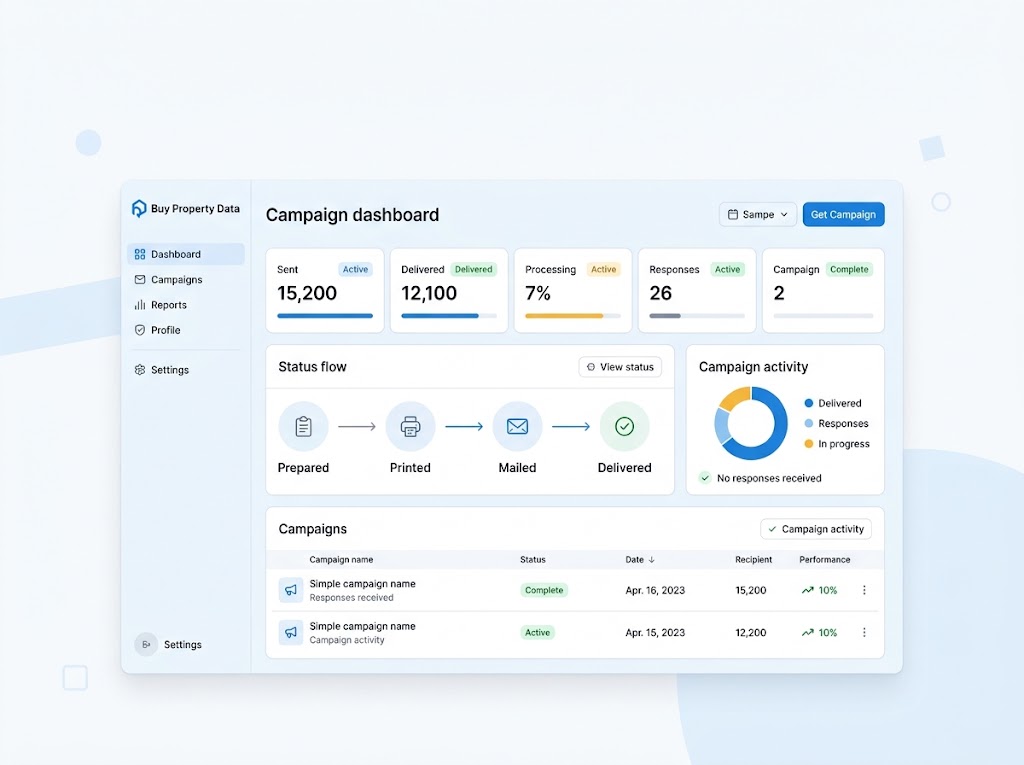
Task: Click the green Delivered badge
Action: (473, 269)
